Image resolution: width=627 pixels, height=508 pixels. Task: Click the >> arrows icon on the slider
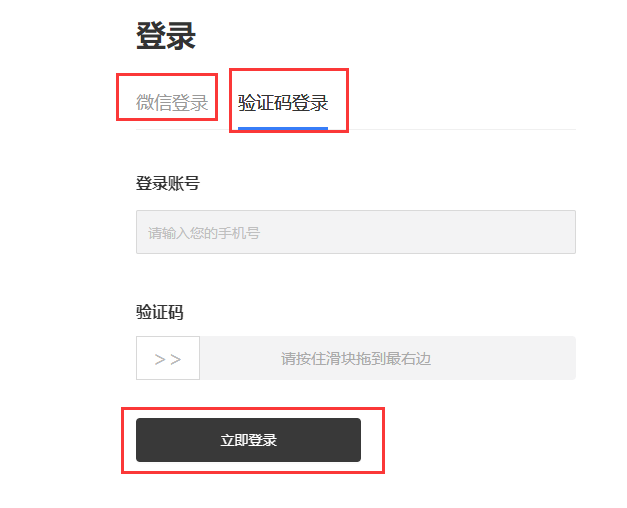click(x=168, y=358)
